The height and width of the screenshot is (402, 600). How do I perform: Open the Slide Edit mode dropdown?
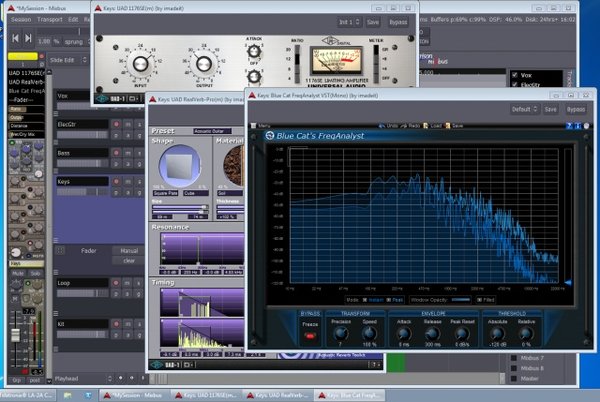(x=68, y=60)
